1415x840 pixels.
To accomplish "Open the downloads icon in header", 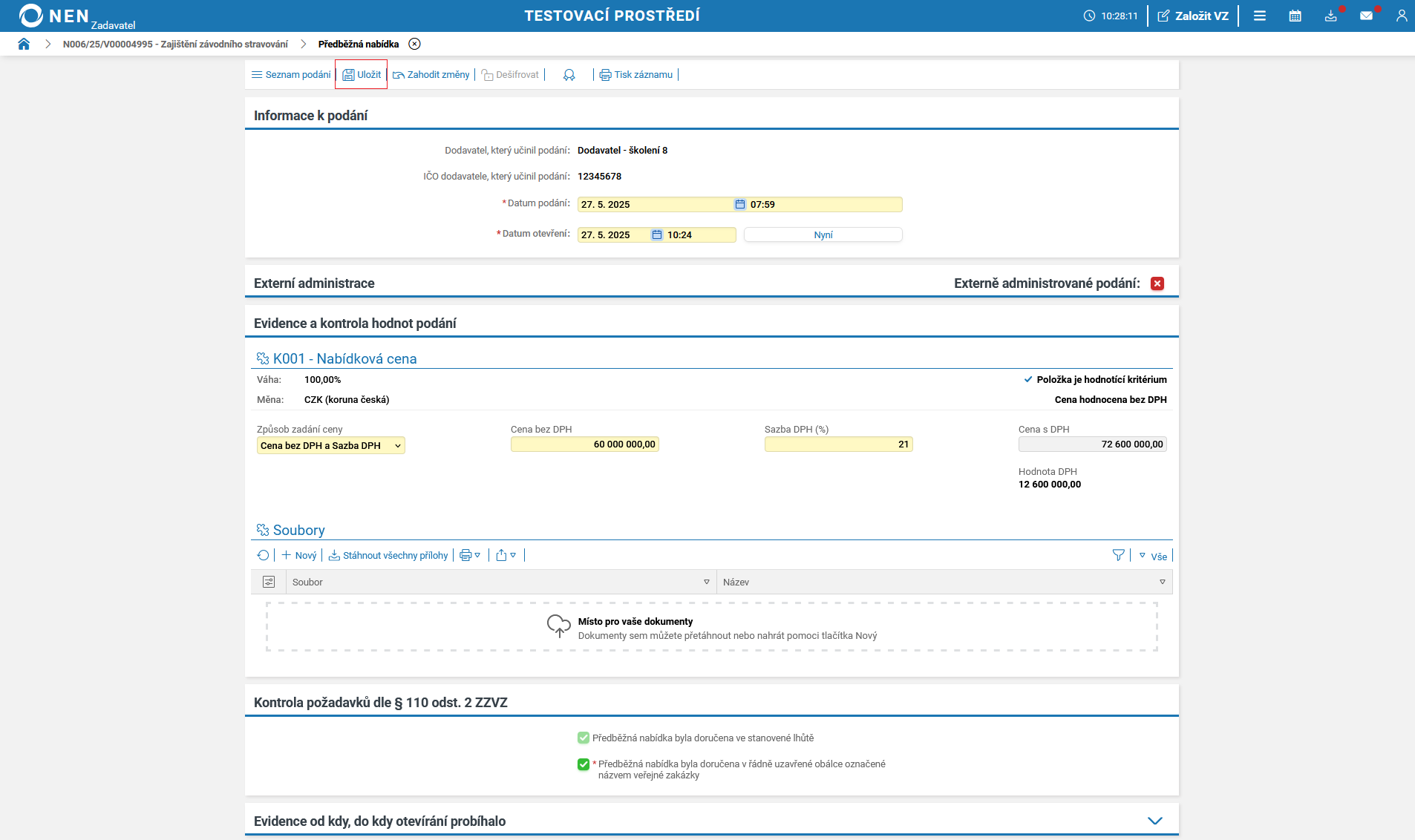I will click(1330, 16).
